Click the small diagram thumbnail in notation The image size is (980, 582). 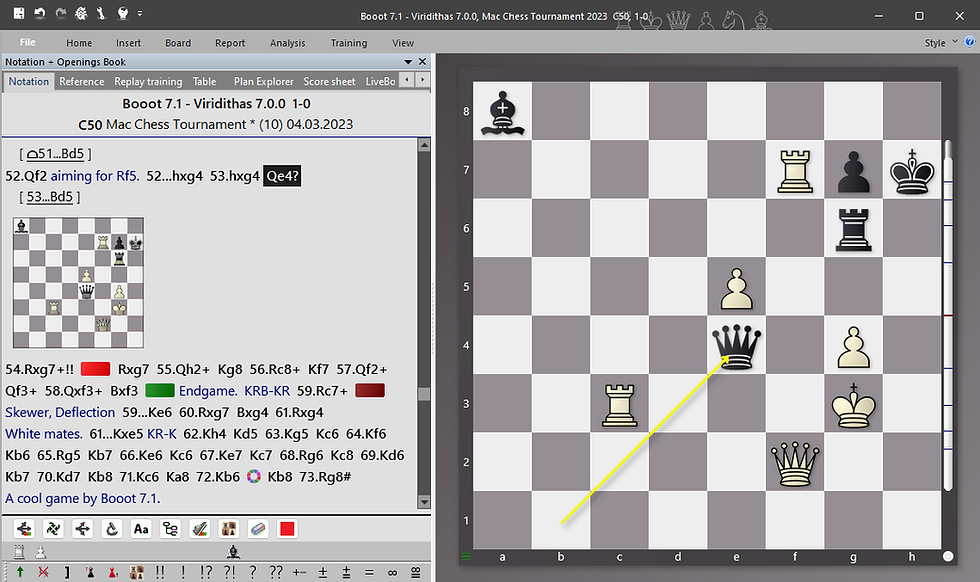coord(78,283)
